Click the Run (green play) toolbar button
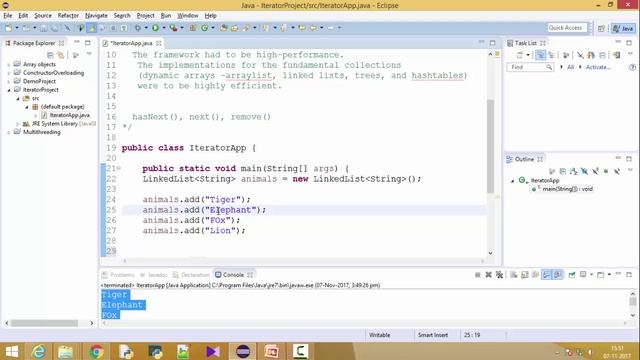The image size is (640, 360). 155,28
